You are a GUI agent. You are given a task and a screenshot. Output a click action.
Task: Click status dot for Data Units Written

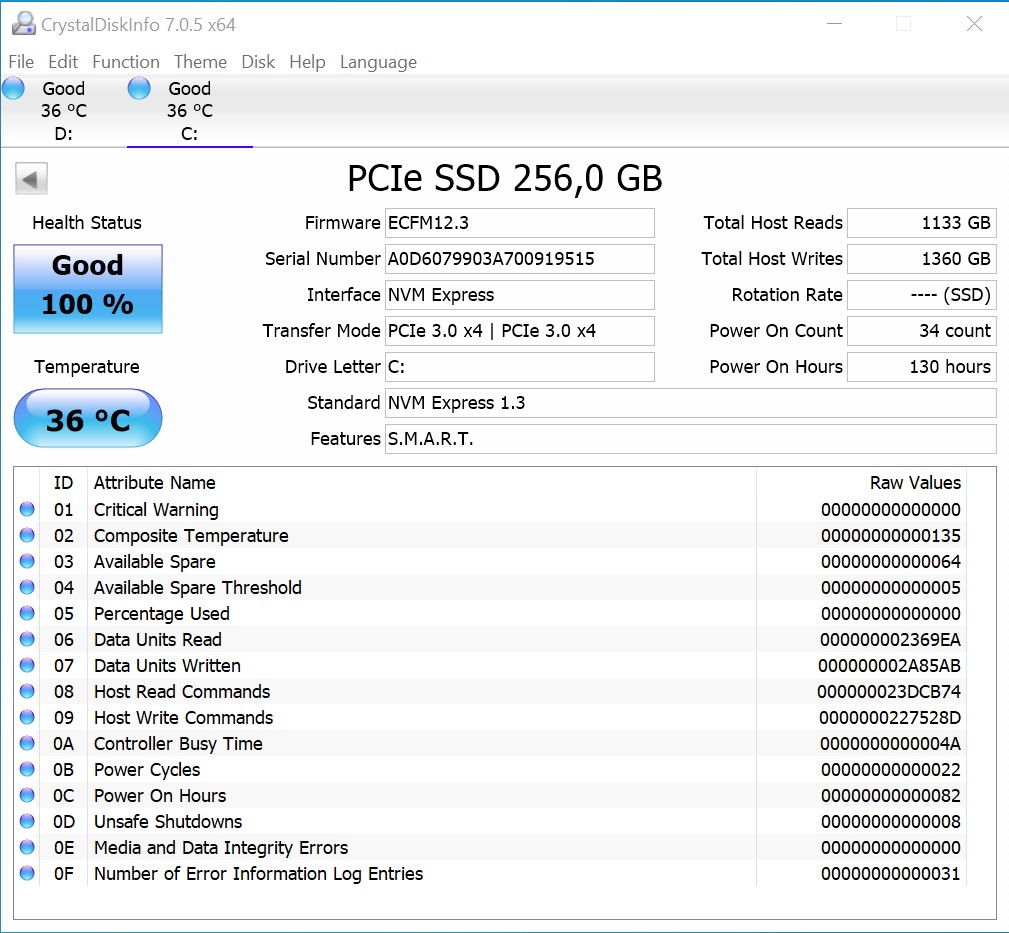(x=27, y=665)
